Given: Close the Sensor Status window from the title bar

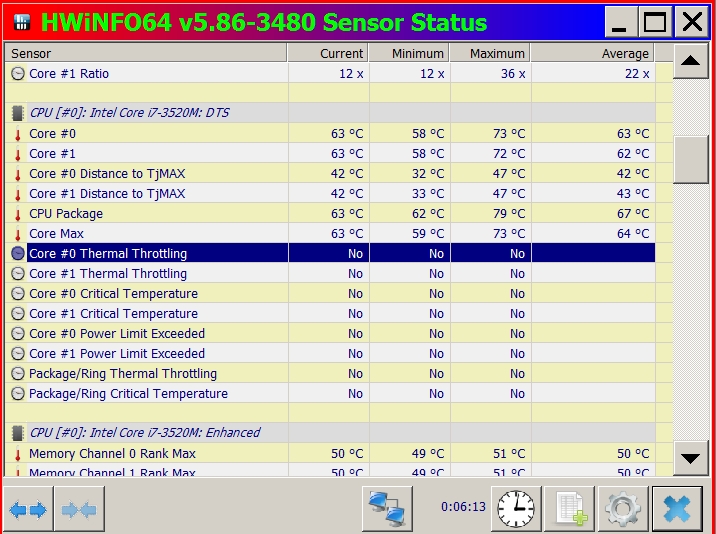Looking at the screenshot, I should pos(692,21).
